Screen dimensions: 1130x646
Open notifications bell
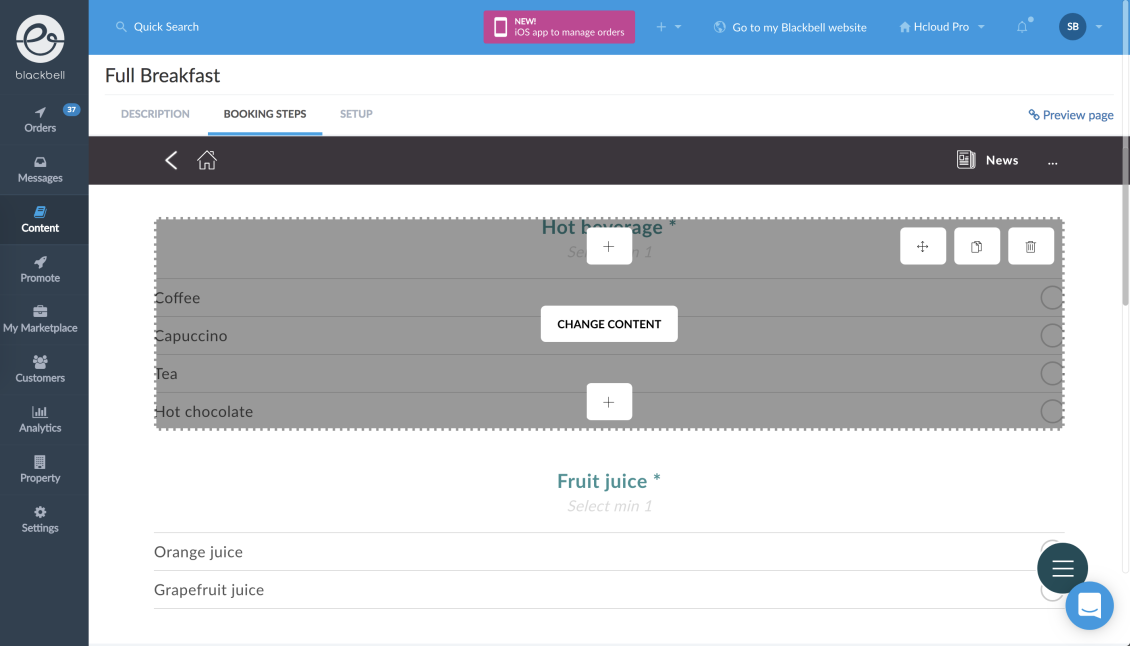(1022, 27)
